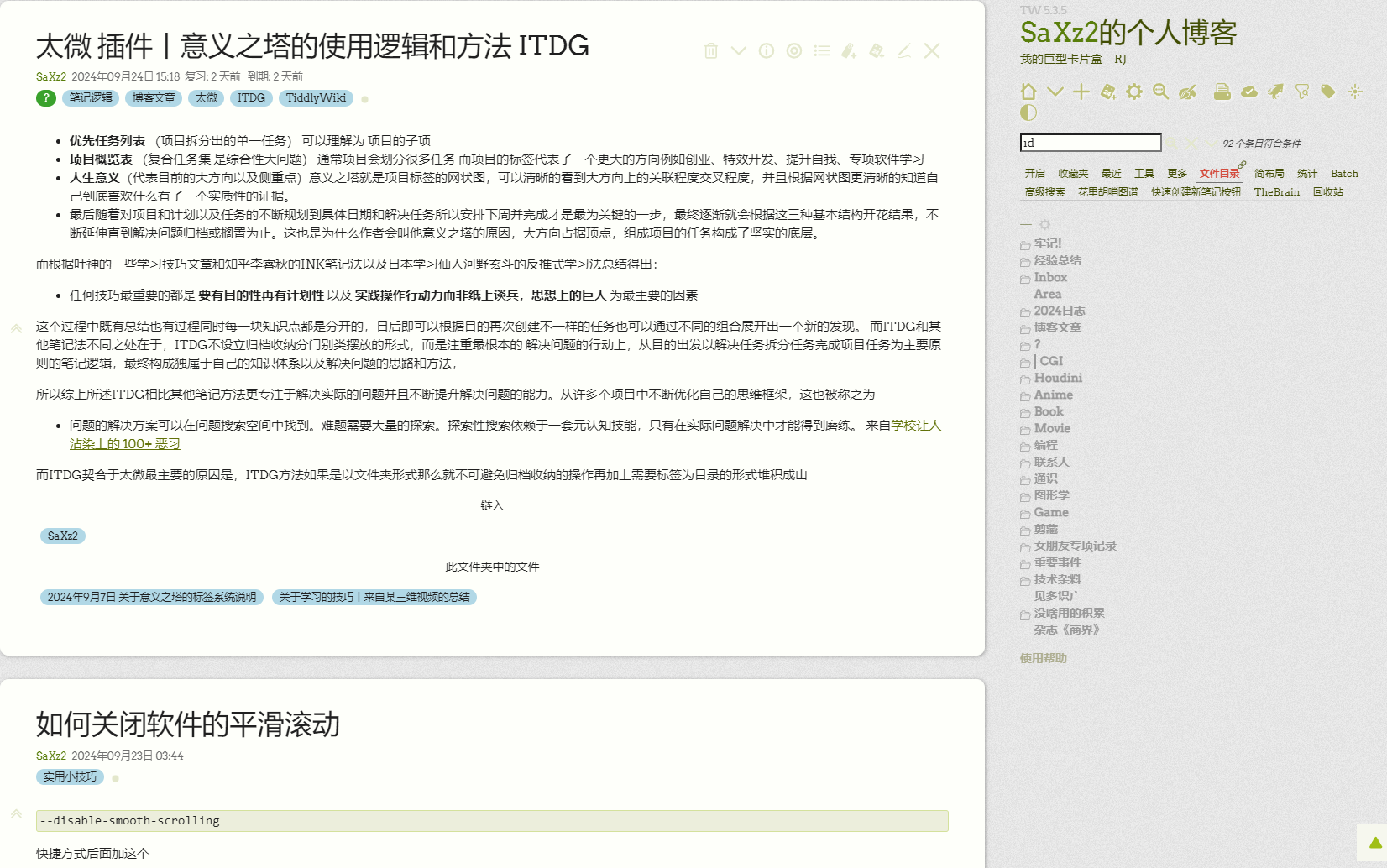Open the 使用帮助 link in the sidebar
The width and height of the screenshot is (1387, 868).
click(x=1044, y=658)
